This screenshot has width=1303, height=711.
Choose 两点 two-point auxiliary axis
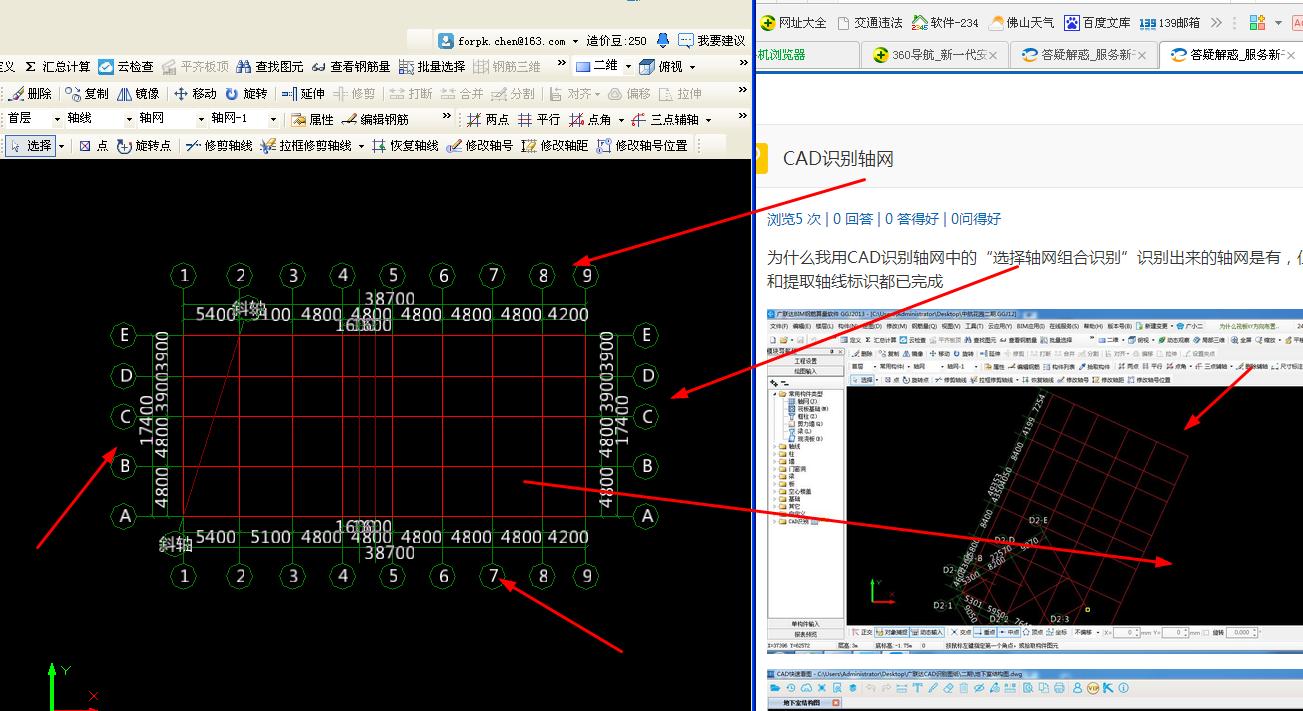click(488, 119)
